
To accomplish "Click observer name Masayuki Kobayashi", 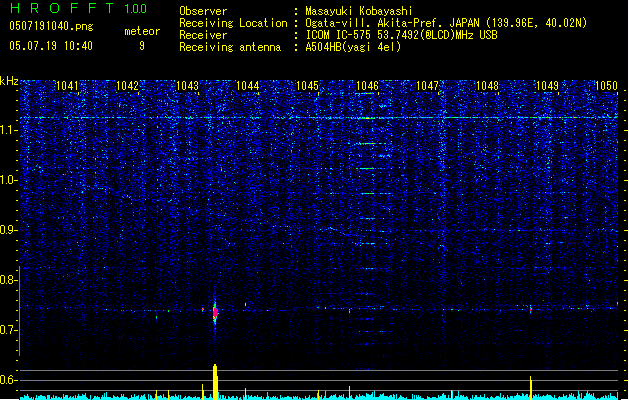I will pyautogui.click(x=359, y=11).
